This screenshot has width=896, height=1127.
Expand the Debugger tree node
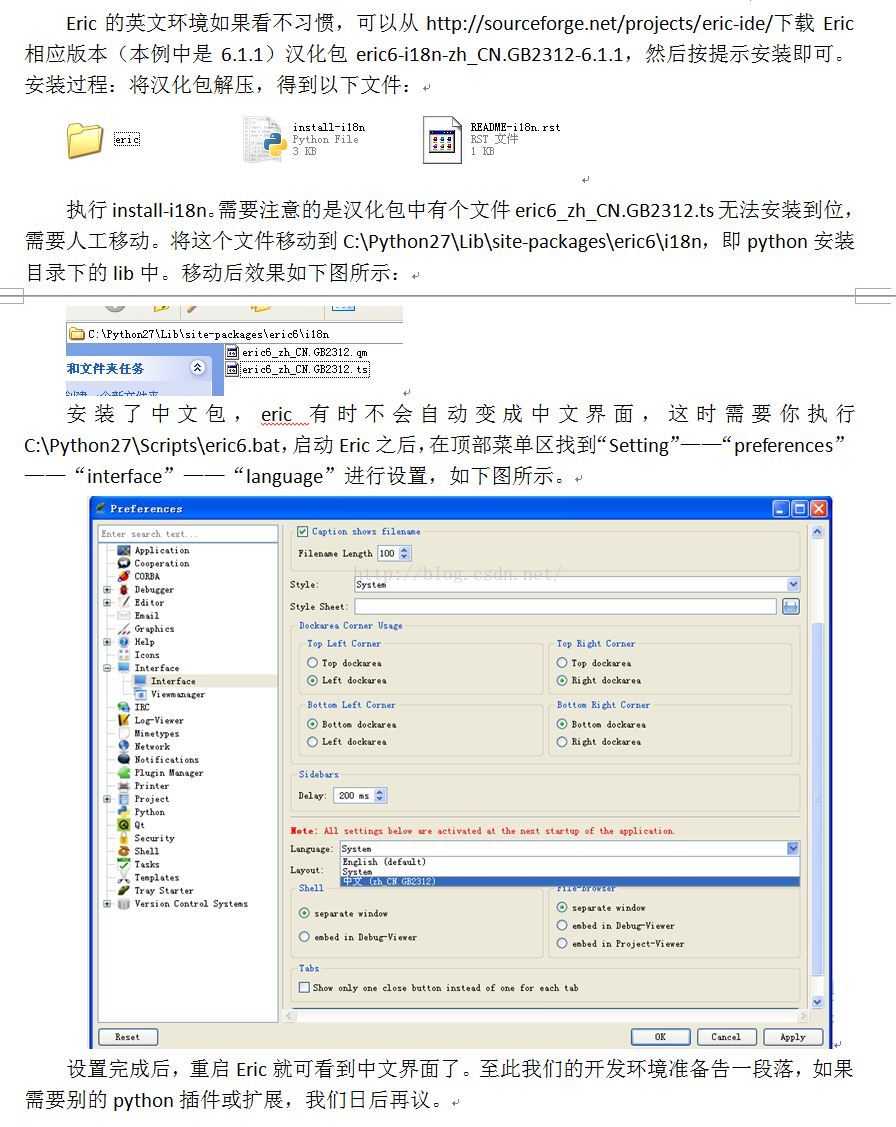pos(107,589)
